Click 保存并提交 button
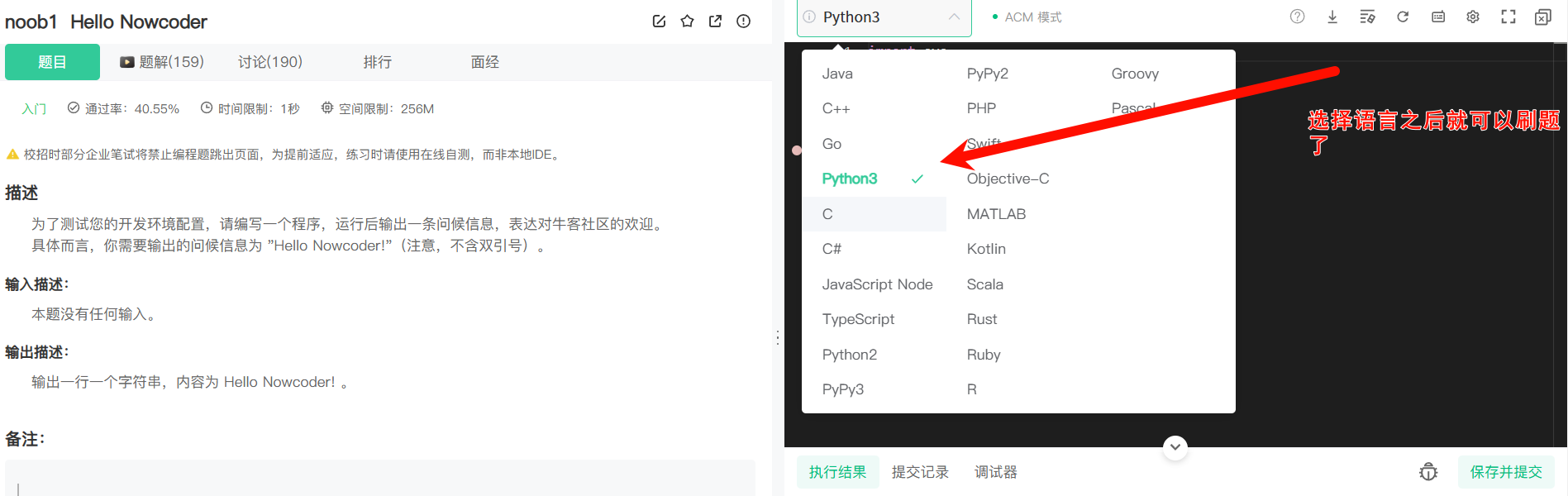The image size is (1568, 496). (x=1506, y=472)
